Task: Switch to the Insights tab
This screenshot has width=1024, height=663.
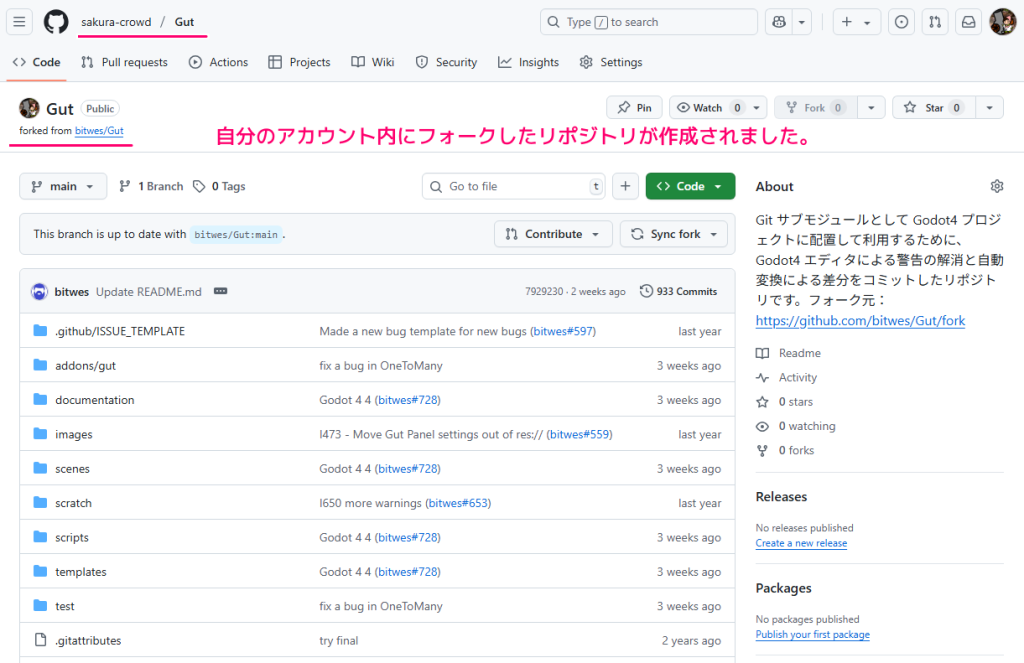Action: point(528,62)
